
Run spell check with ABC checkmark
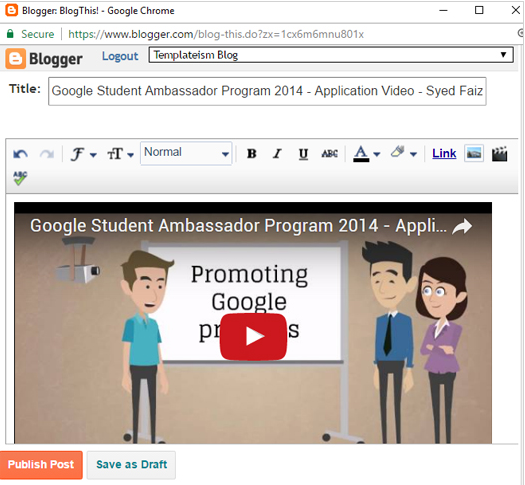click(20, 178)
